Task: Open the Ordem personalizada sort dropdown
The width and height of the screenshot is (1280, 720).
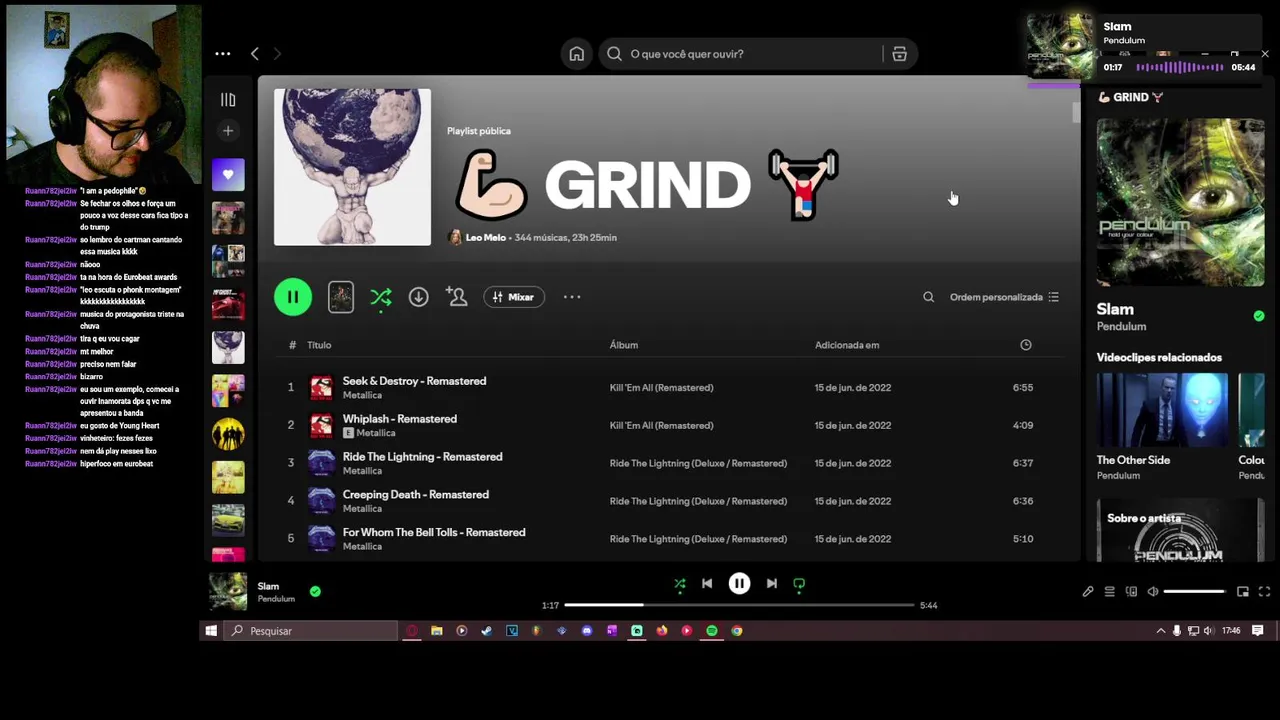Action: coord(1004,297)
